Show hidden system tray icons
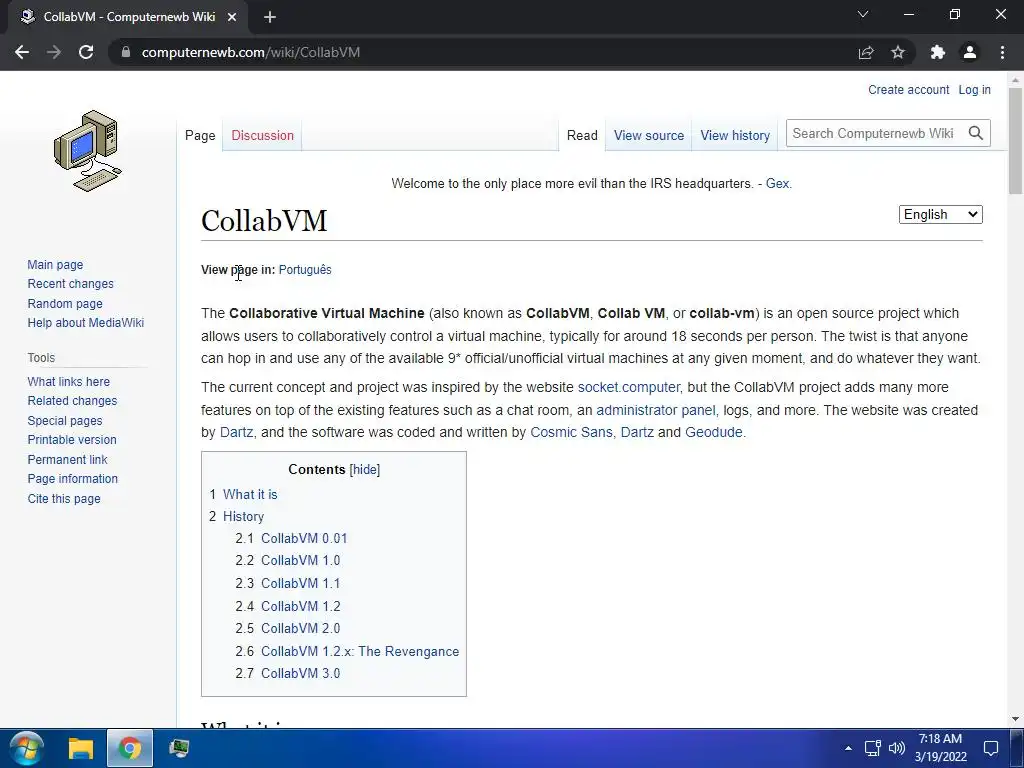The image size is (1024, 768). [x=848, y=748]
